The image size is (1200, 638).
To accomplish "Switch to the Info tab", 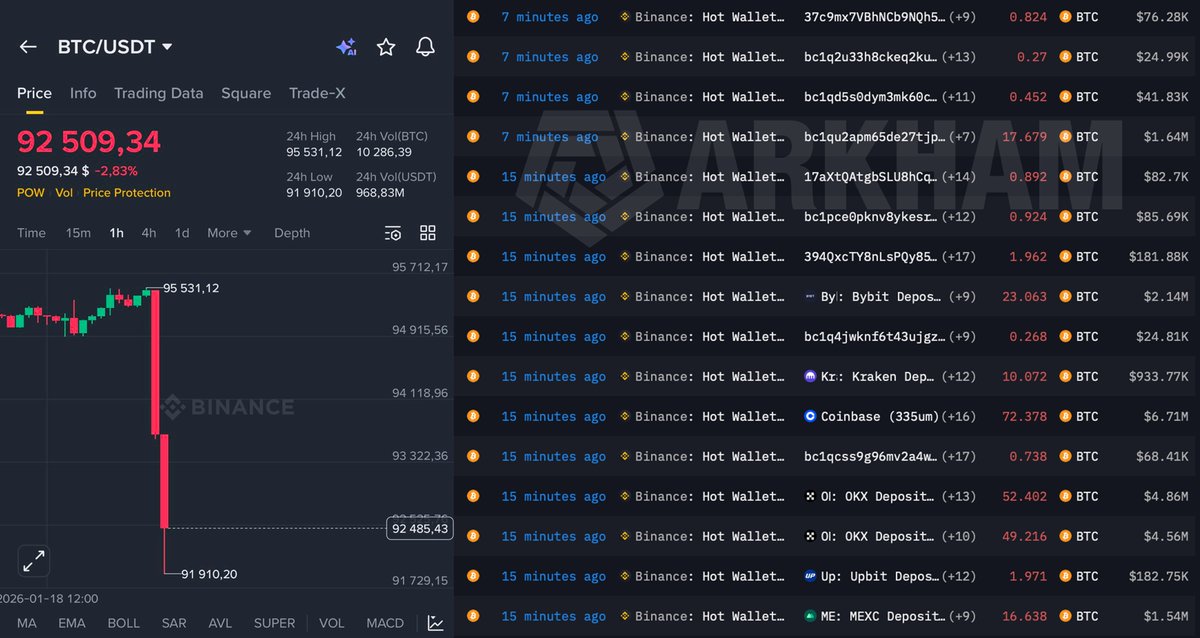I will [x=83, y=93].
